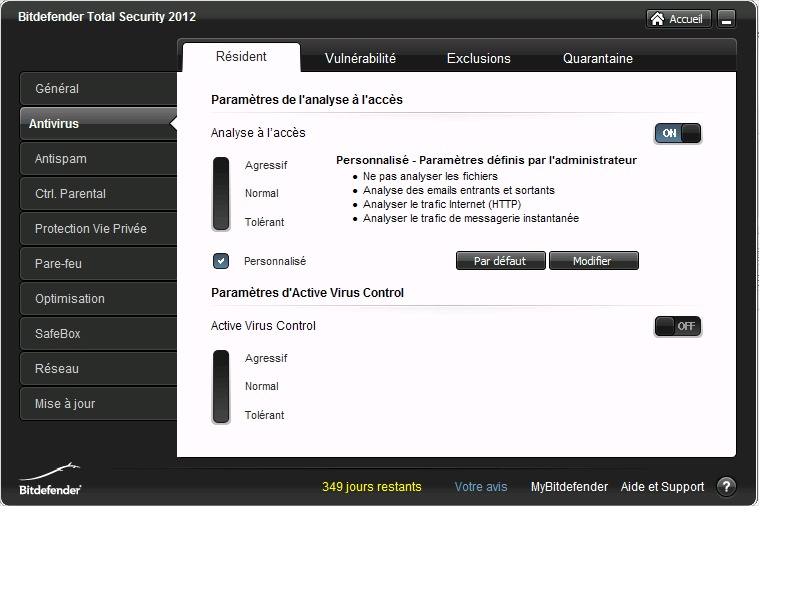Click 'Ne pas analyser les fichiers' text

pos(430,177)
